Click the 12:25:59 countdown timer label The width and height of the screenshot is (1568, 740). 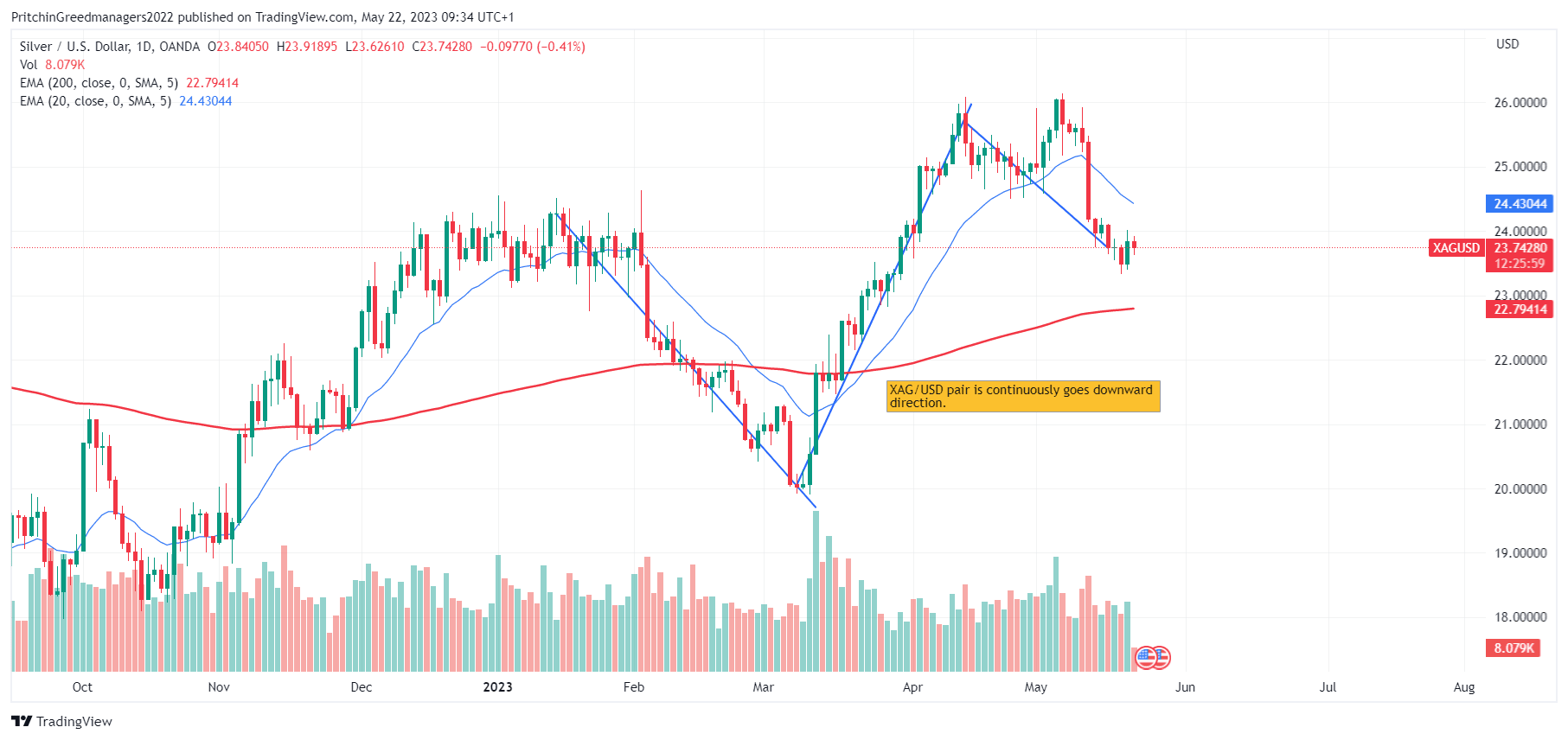click(1520, 264)
